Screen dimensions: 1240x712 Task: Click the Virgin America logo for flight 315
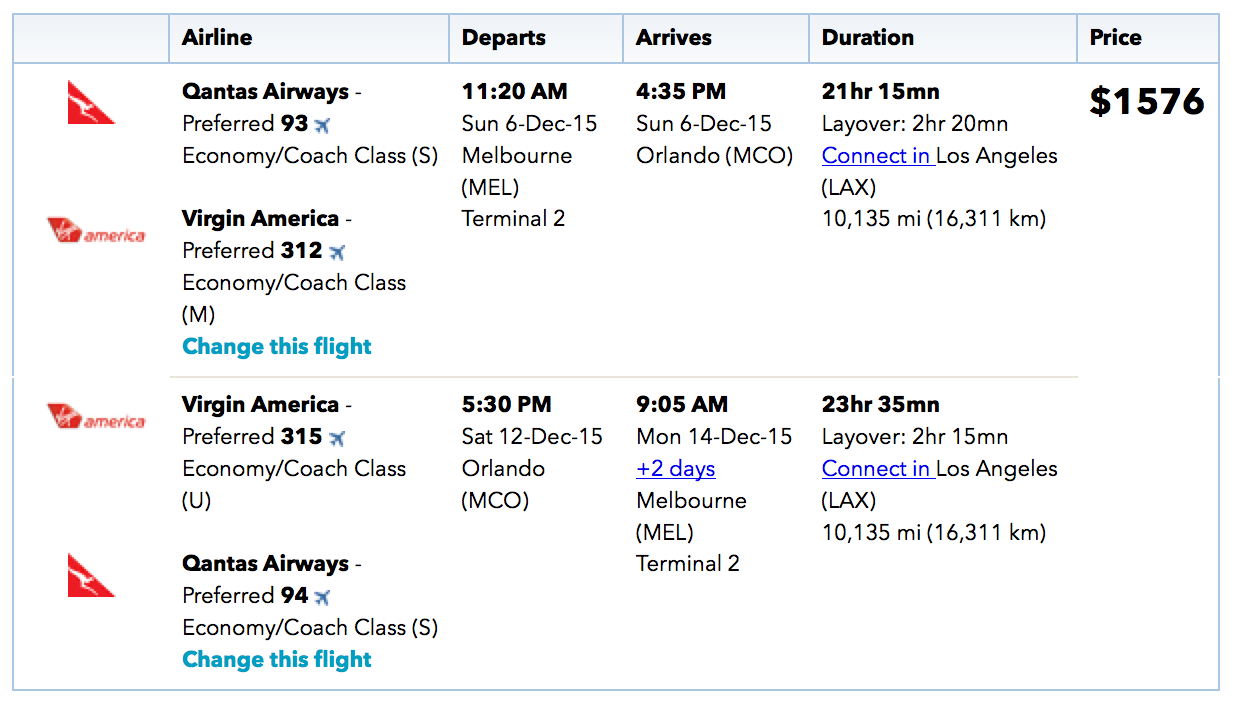tap(96, 416)
